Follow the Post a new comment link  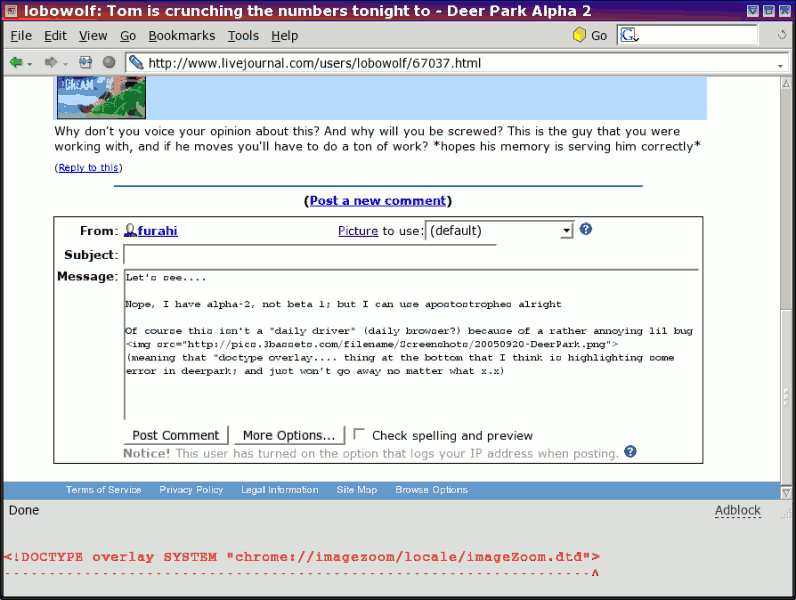(377, 201)
